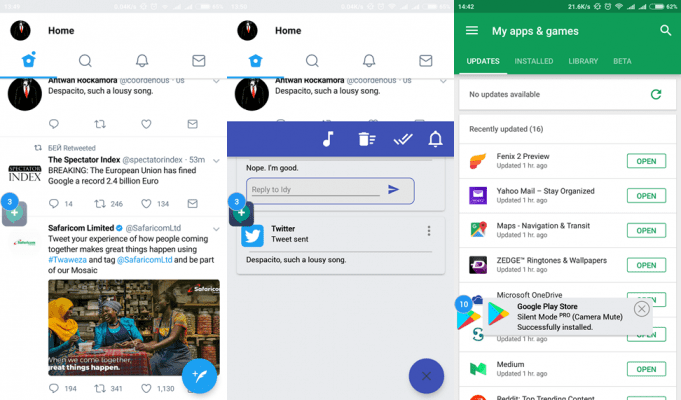Refresh the updates list

point(656,94)
